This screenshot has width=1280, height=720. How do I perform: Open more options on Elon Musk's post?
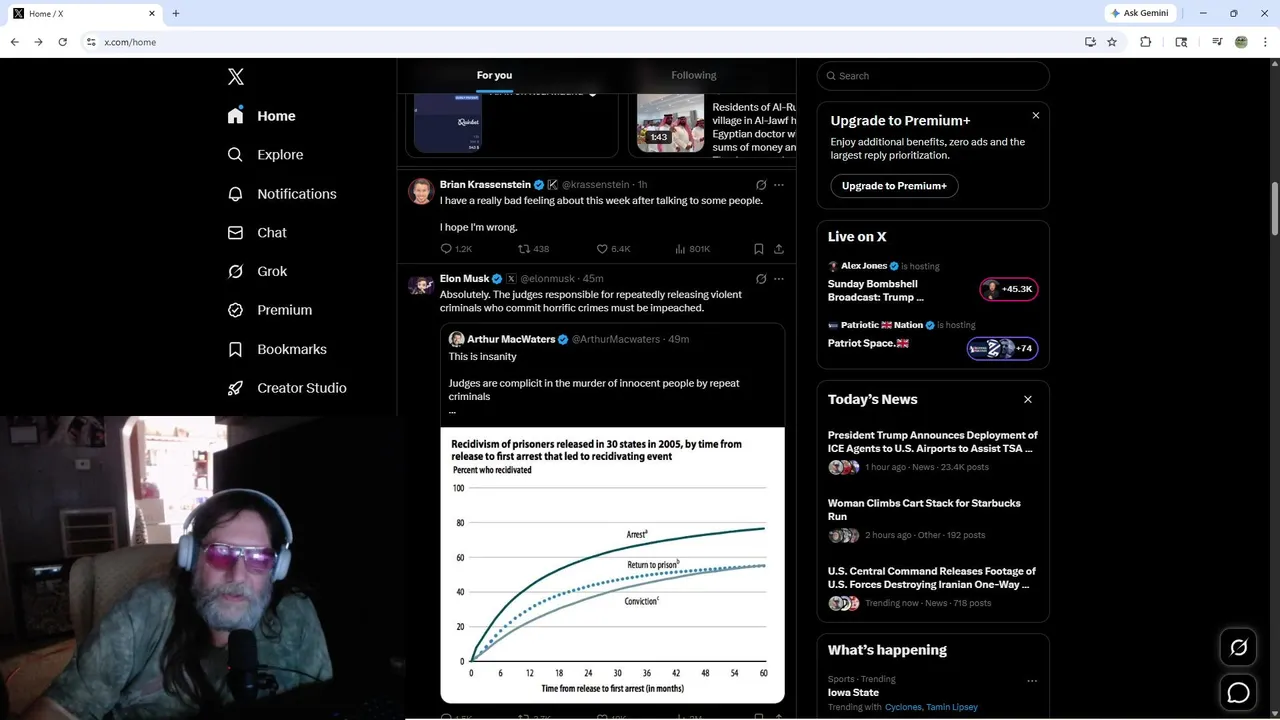point(779,279)
